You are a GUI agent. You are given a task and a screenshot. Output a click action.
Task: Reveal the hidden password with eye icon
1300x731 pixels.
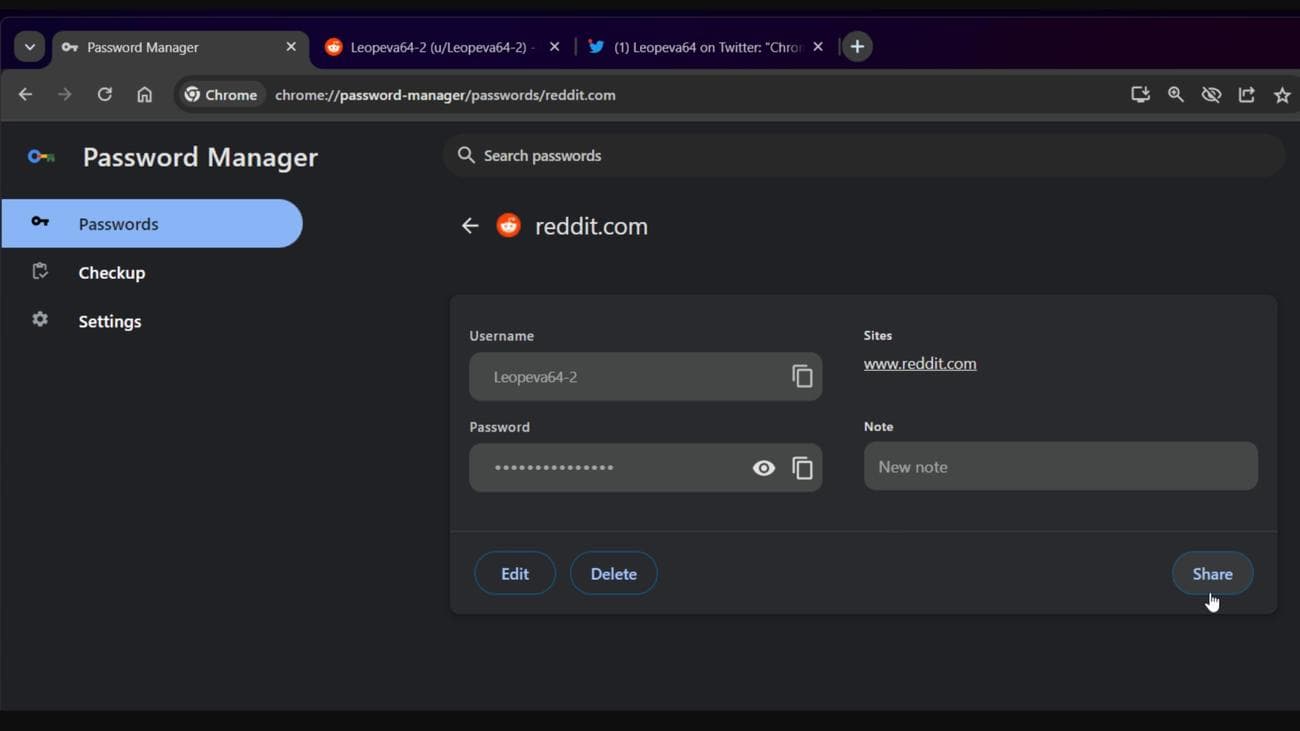coord(763,467)
